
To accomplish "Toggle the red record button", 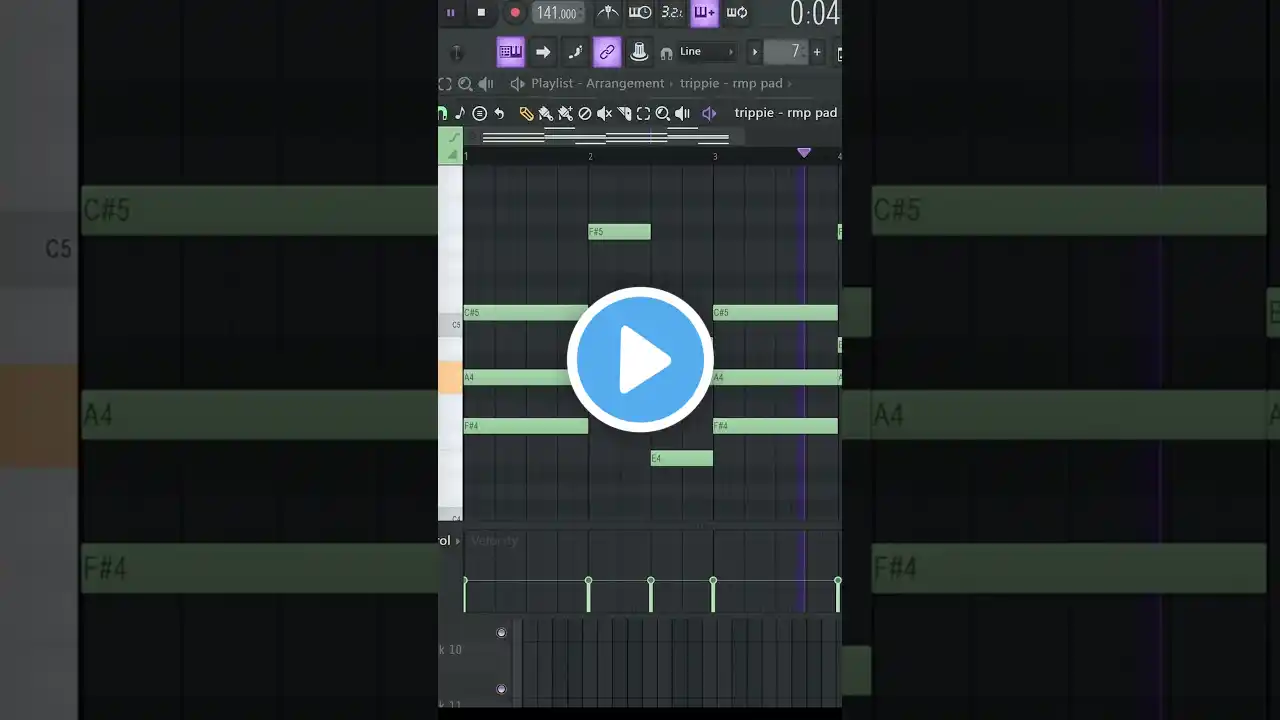I will pos(515,13).
